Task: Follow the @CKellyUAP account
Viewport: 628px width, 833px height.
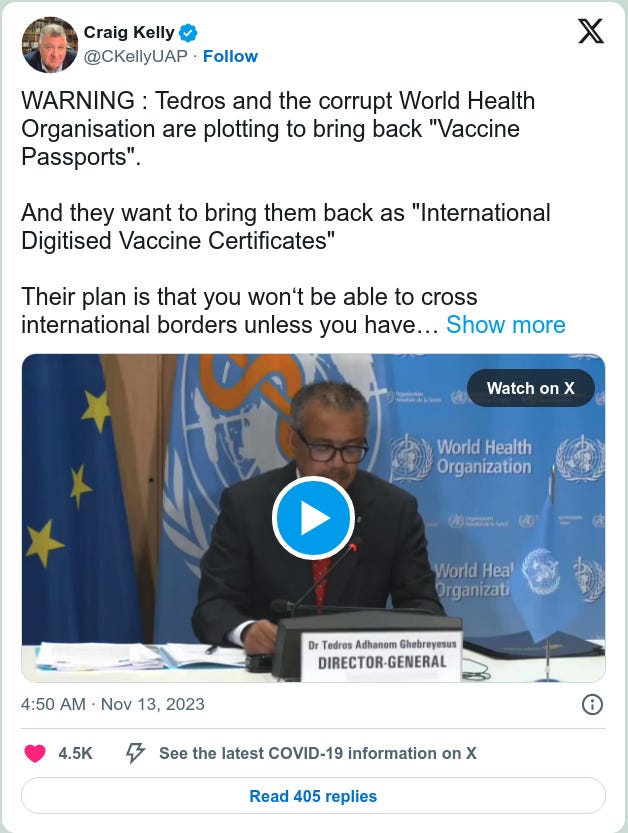Action: click(x=230, y=56)
